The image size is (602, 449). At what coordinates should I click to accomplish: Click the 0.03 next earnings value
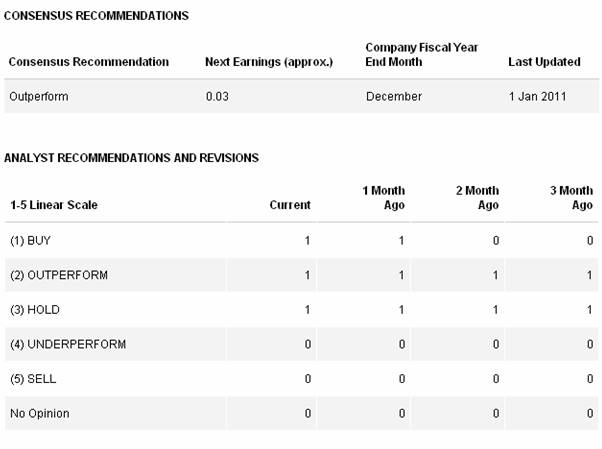pyautogui.click(x=217, y=97)
